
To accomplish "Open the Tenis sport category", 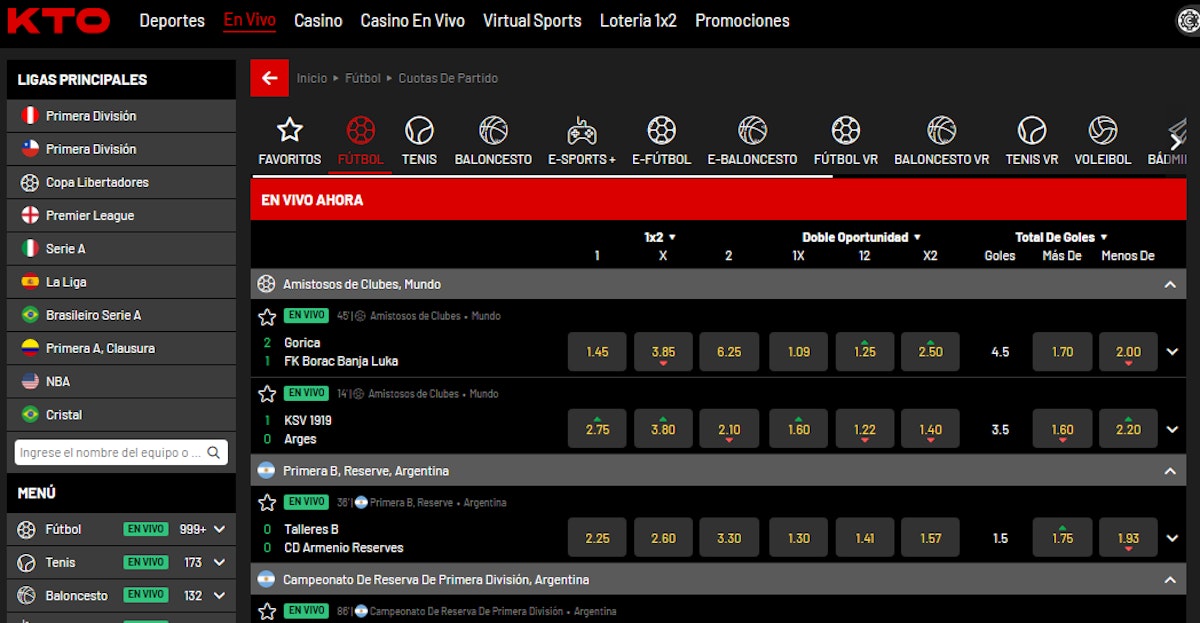I will tap(419, 130).
